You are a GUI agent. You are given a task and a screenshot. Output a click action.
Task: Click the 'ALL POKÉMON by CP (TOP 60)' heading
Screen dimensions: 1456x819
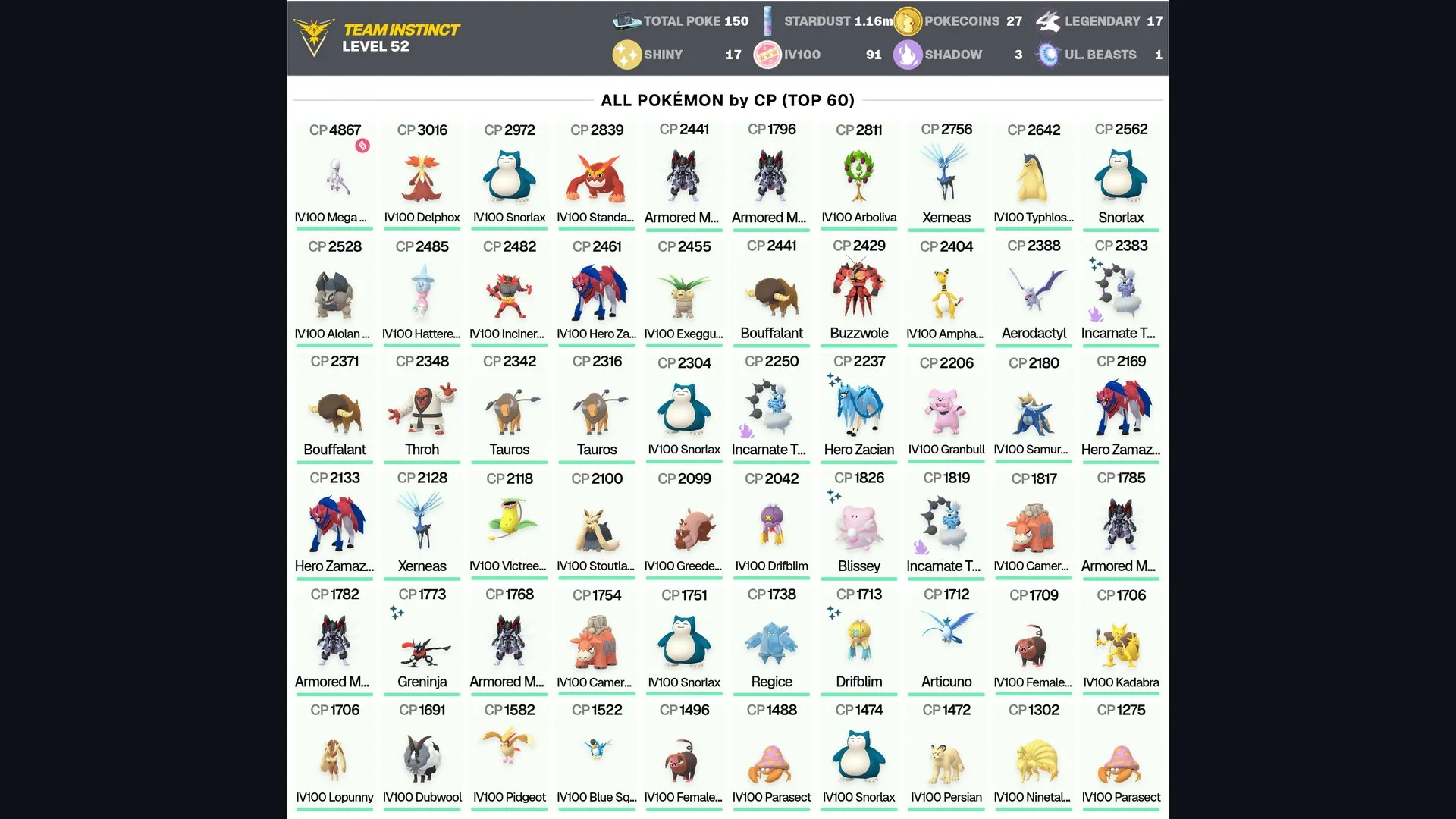(x=728, y=100)
